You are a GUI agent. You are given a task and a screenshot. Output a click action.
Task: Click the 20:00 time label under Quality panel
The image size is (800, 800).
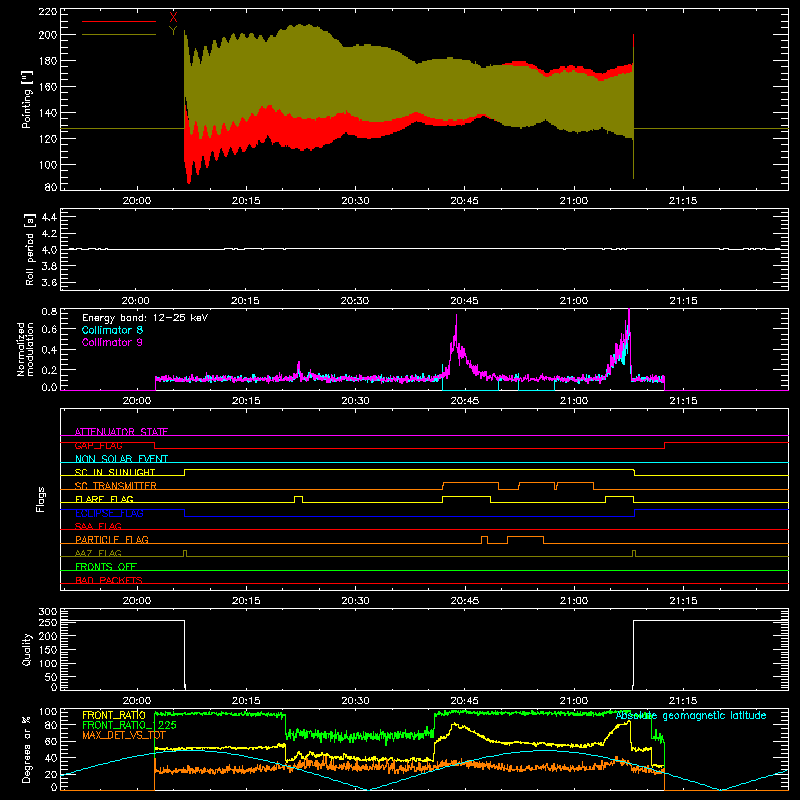point(137,701)
